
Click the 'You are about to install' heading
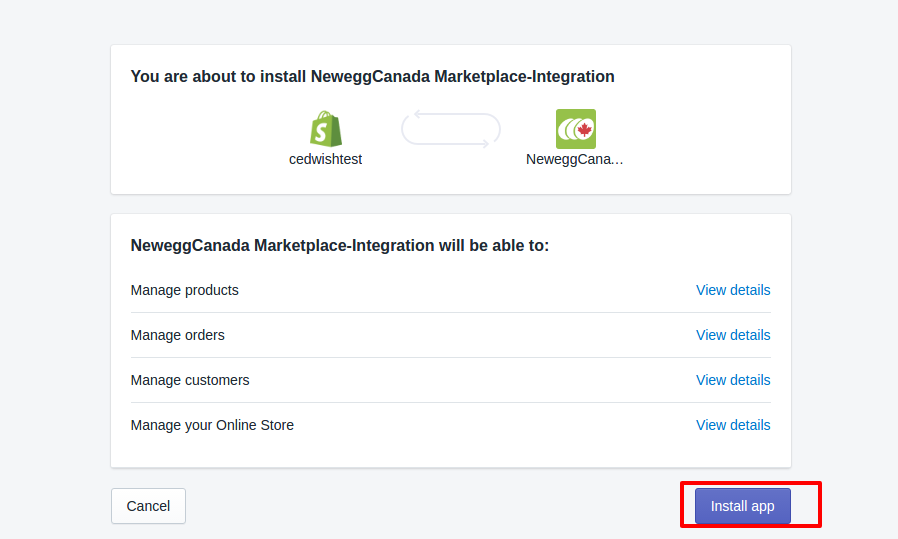pos(372,76)
